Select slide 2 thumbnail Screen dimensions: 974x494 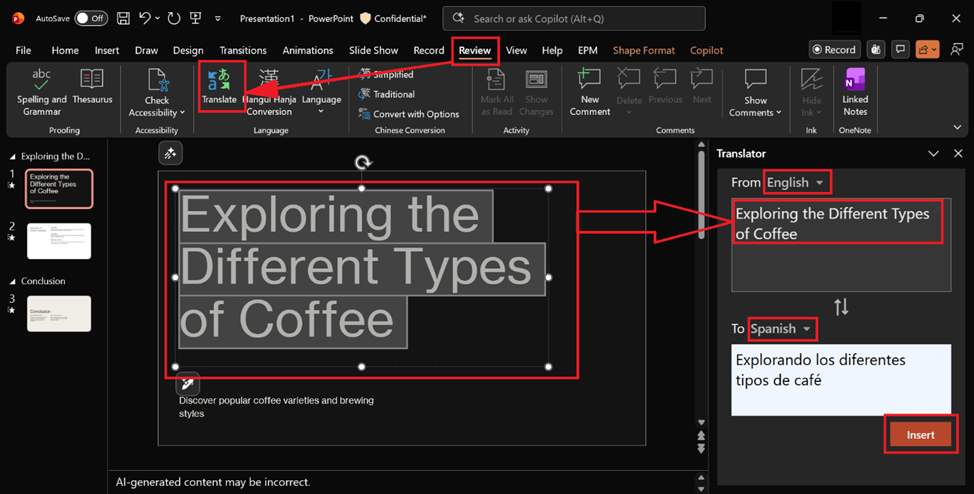59,241
